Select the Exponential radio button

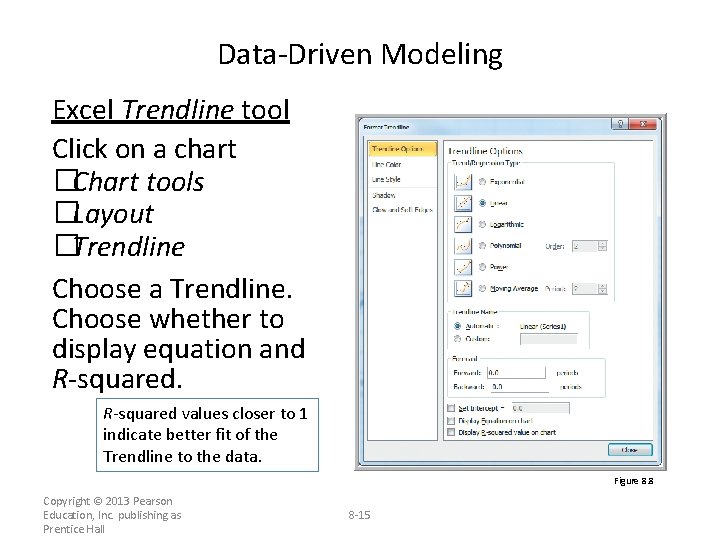[482, 182]
